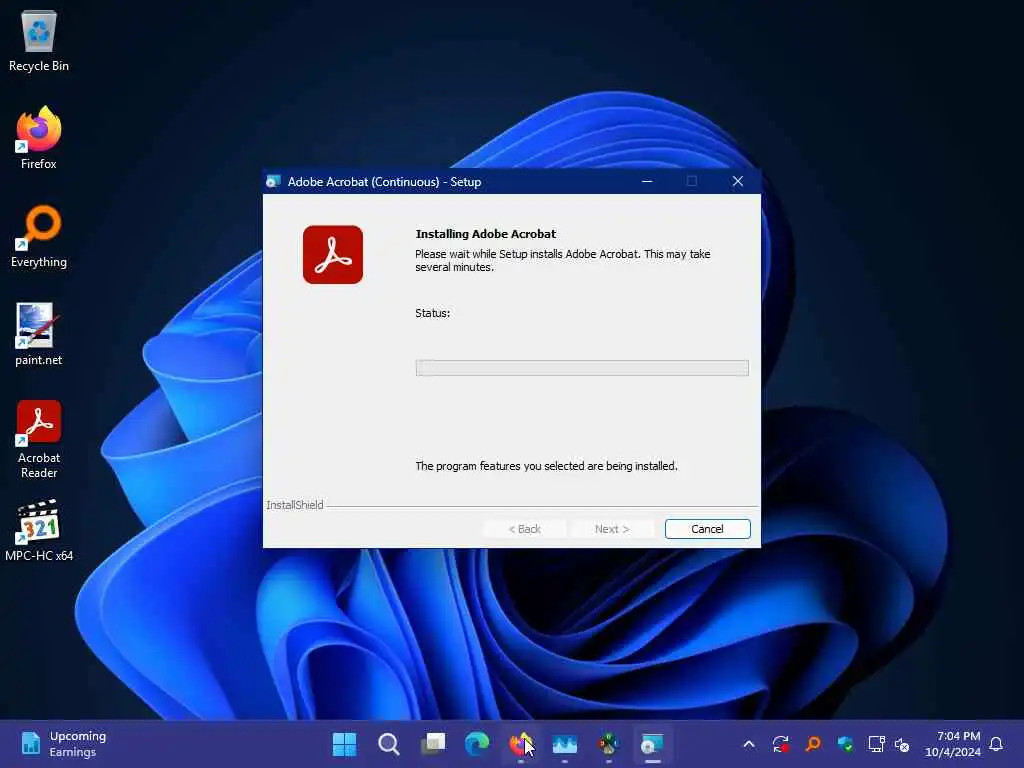Open the Windows Start menu
Viewport: 1024px width, 768px height.
(x=344, y=744)
